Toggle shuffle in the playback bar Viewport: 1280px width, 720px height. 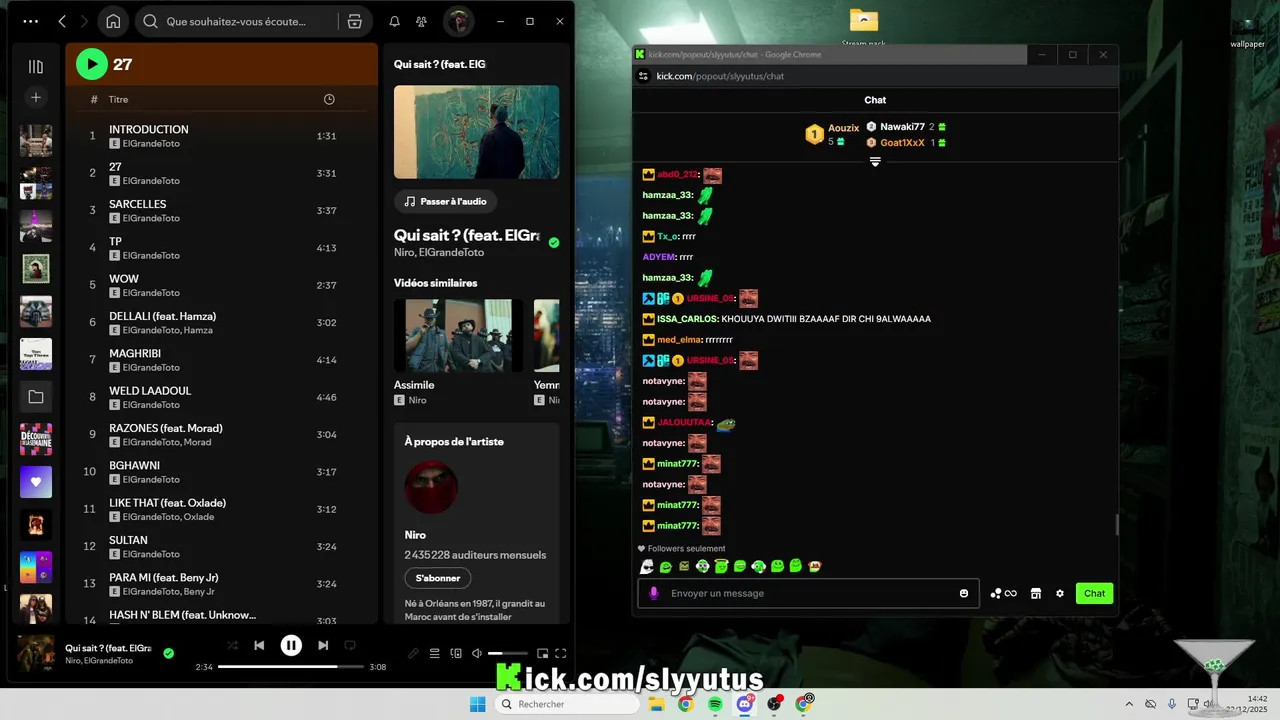pyautogui.click(x=232, y=645)
